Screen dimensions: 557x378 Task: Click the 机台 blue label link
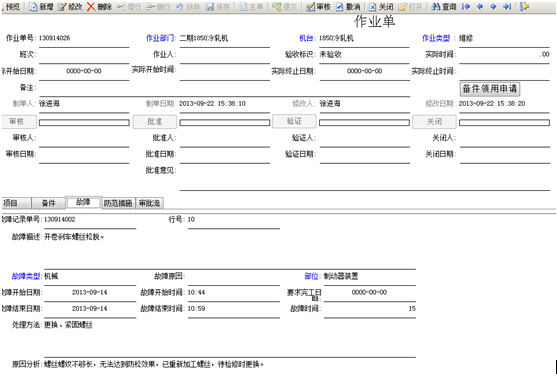pos(307,38)
